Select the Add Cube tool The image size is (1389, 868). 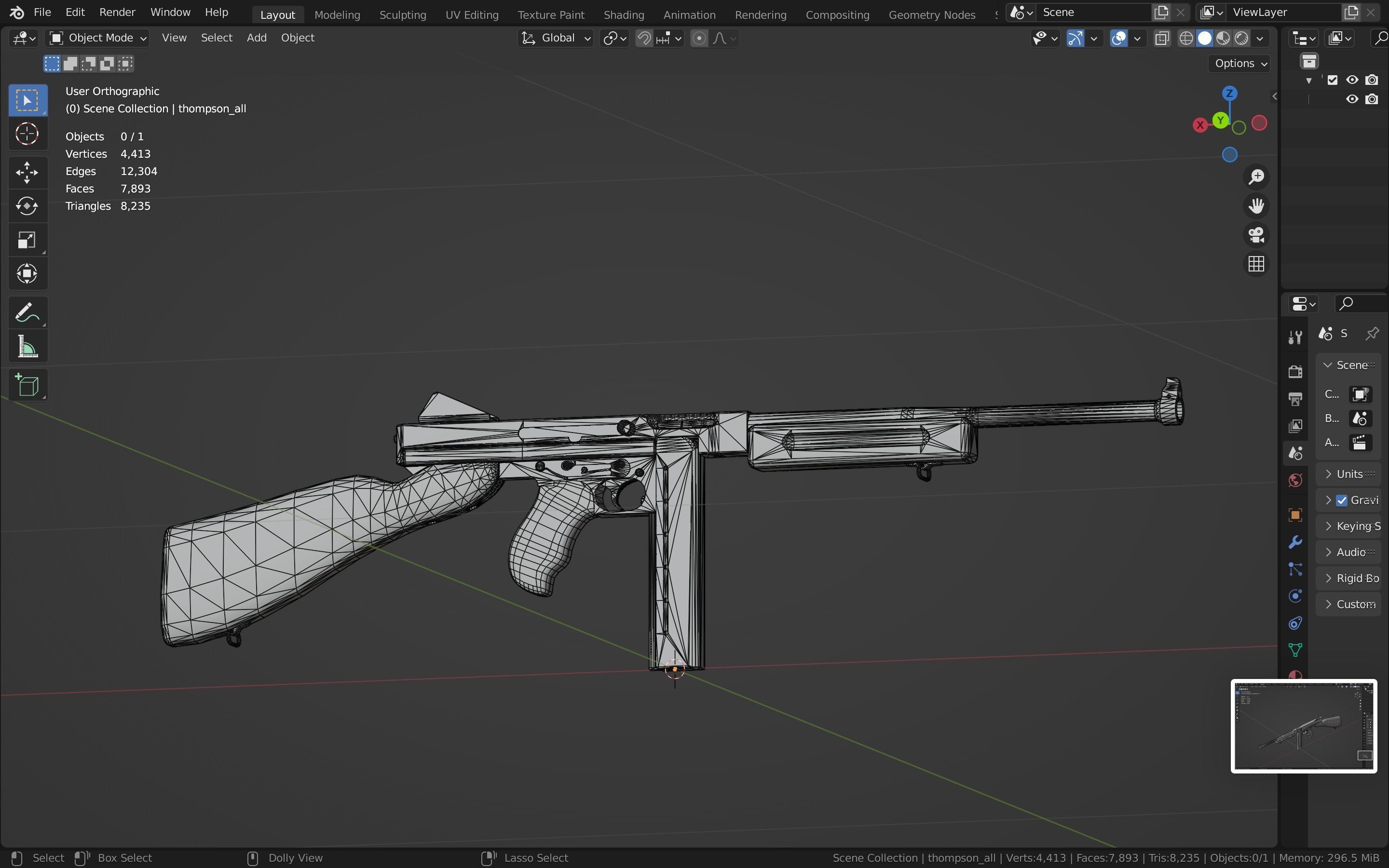tap(27, 385)
